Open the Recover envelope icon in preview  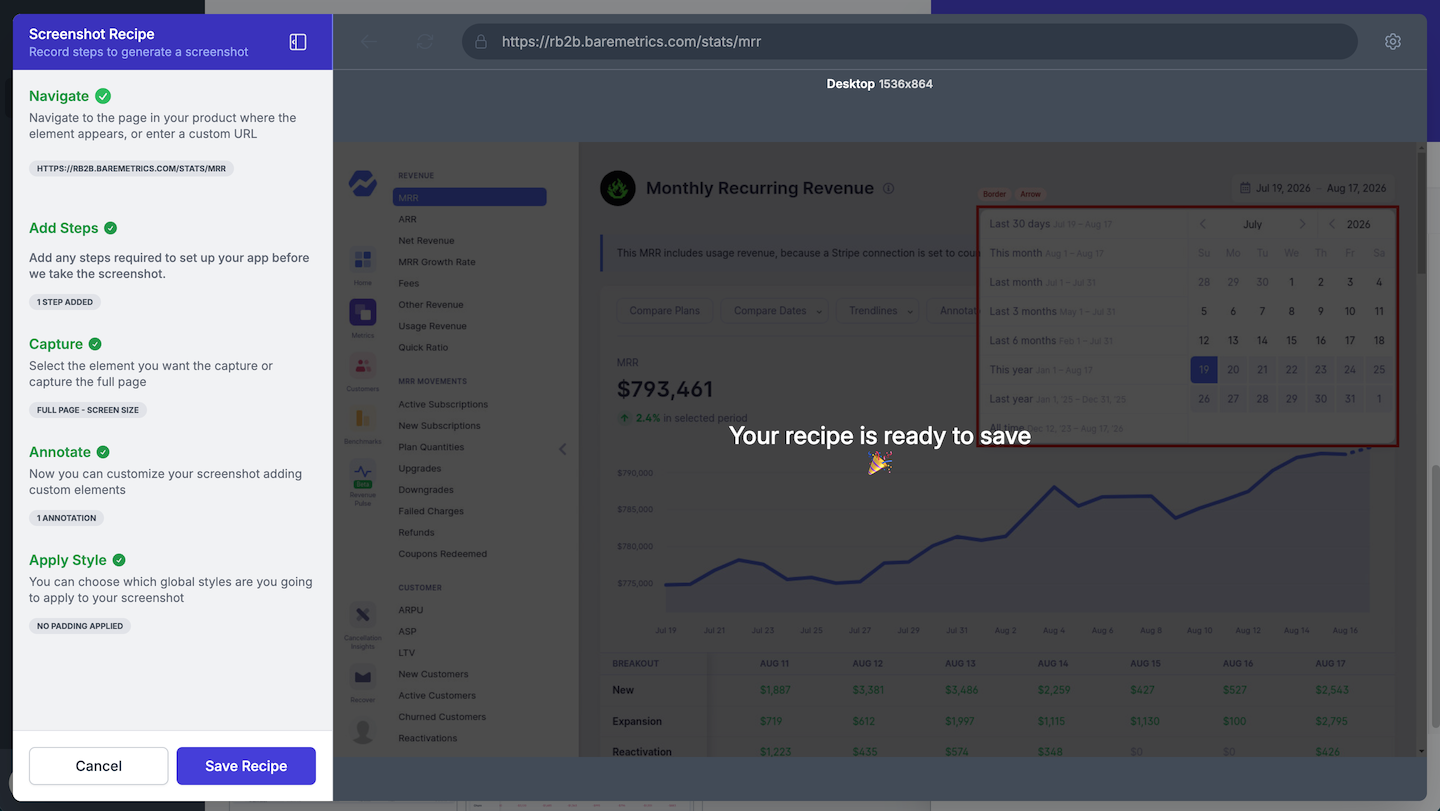[362, 677]
